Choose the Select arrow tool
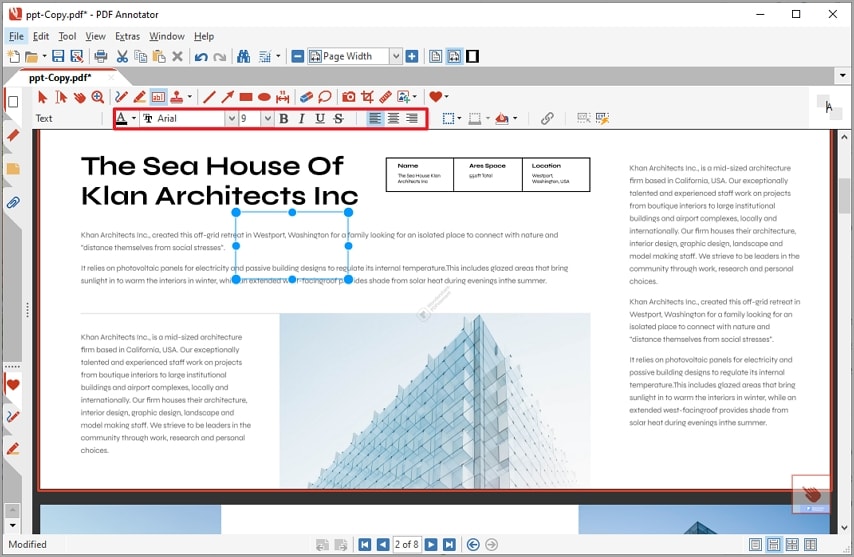The width and height of the screenshot is (854, 557). 42,97
